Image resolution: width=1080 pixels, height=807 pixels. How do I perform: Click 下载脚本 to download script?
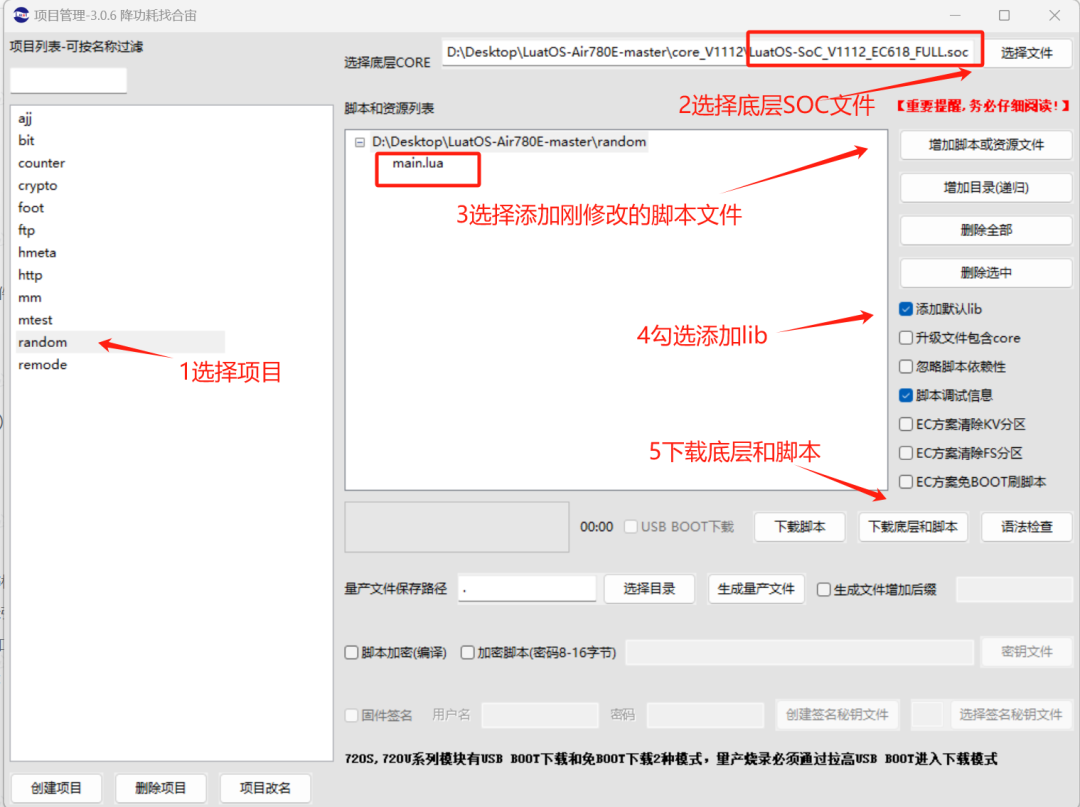coord(799,527)
